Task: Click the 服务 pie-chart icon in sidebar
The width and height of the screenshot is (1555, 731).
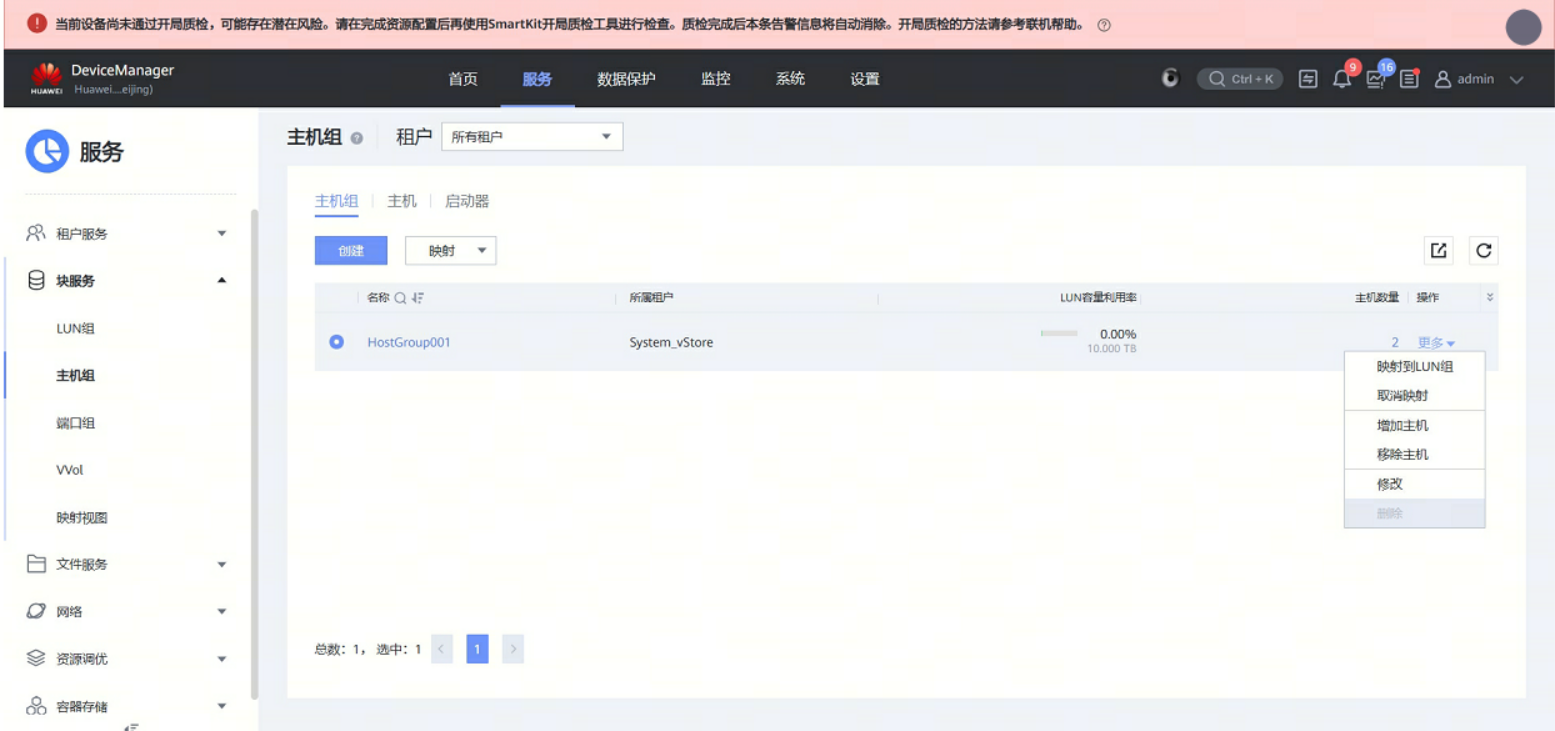Action: (46, 152)
